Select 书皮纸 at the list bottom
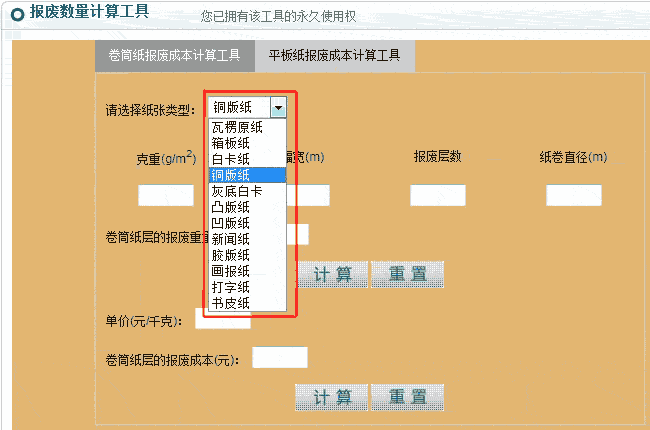The image size is (650, 430). click(x=230, y=303)
